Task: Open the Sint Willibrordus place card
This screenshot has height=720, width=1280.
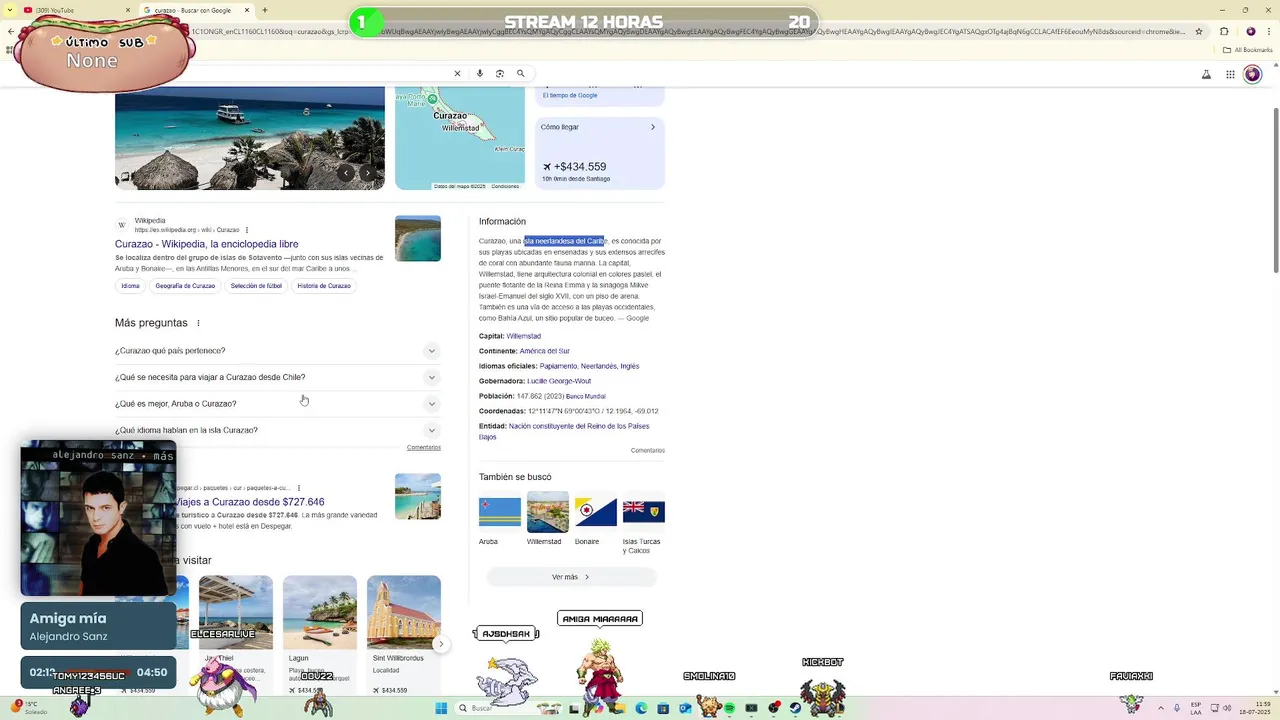Action: 404,636
